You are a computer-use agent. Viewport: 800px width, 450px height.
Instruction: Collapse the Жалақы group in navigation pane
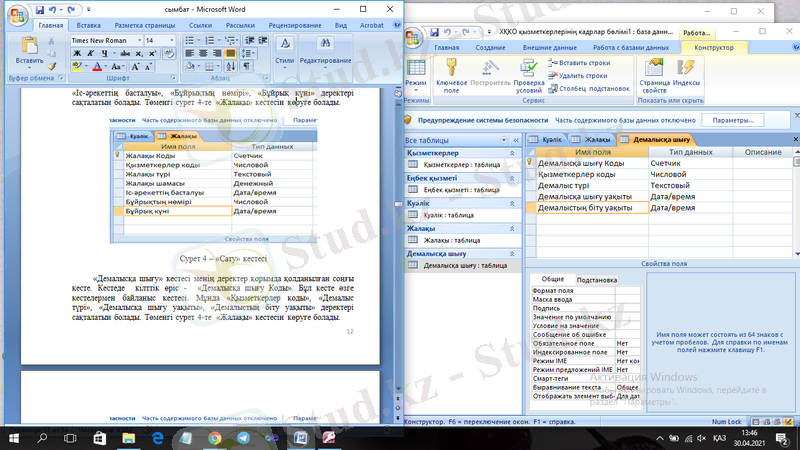512,229
